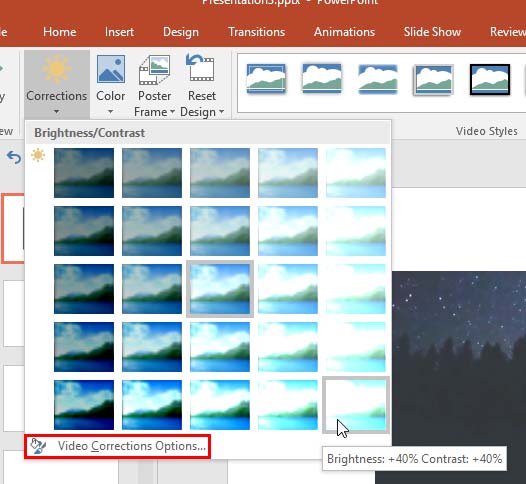Select Brightness -20% Contrast -40% preset
Image resolution: width=526 pixels, height=484 pixels.
(152, 173)
